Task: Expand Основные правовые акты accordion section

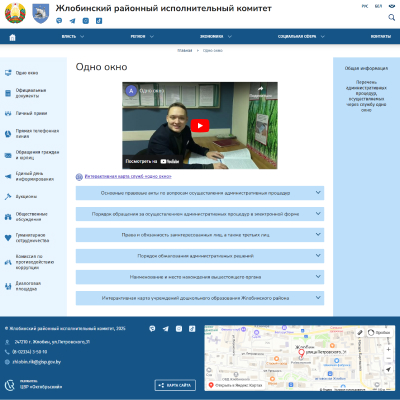Action: (200, 193)
